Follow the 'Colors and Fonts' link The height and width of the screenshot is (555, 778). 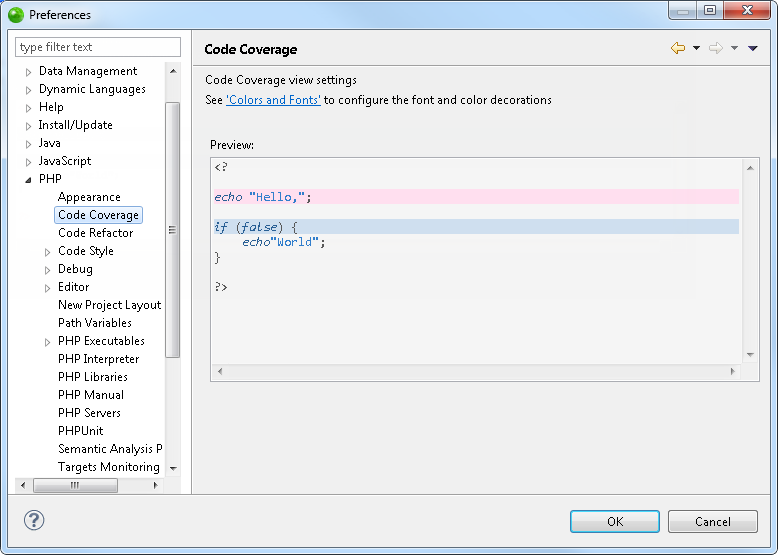[x=273, y=100]
